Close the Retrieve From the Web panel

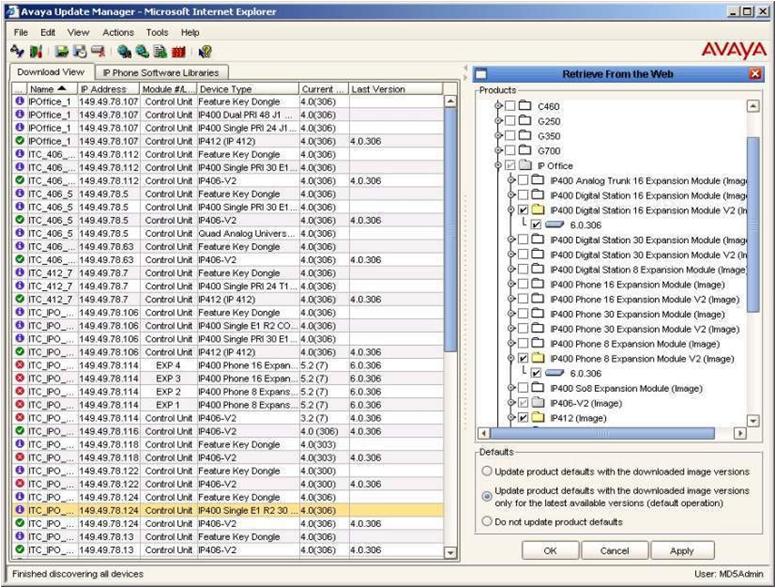pyautogui.click(x=755, y=73)
